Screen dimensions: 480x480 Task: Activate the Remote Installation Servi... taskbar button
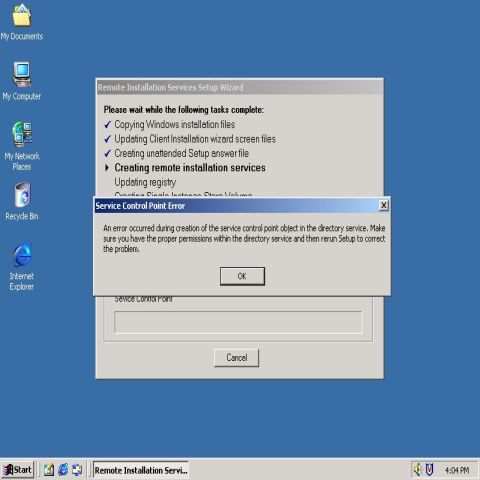pos(140,470)
